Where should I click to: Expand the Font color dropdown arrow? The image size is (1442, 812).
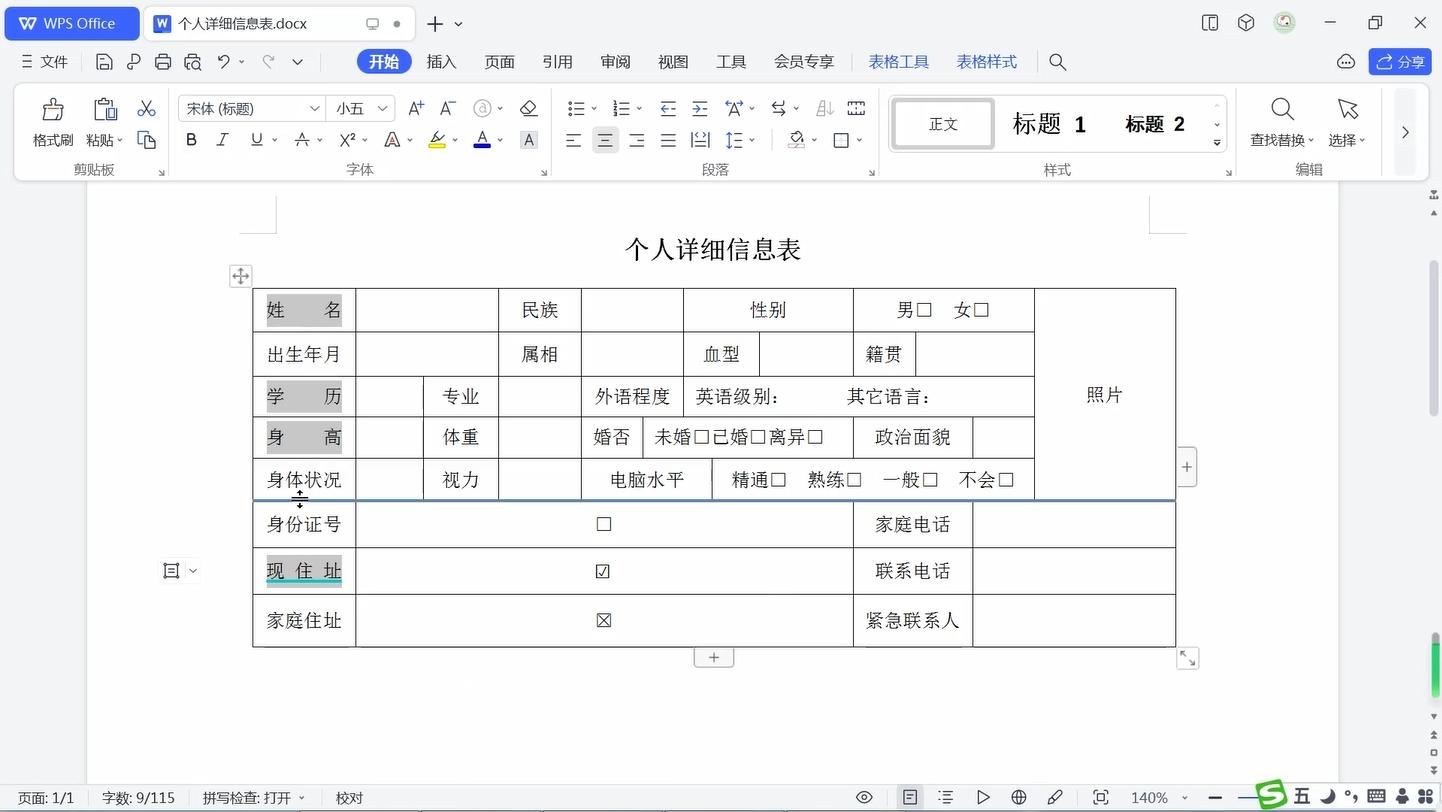pyautogui.click(x=501, y=141)
